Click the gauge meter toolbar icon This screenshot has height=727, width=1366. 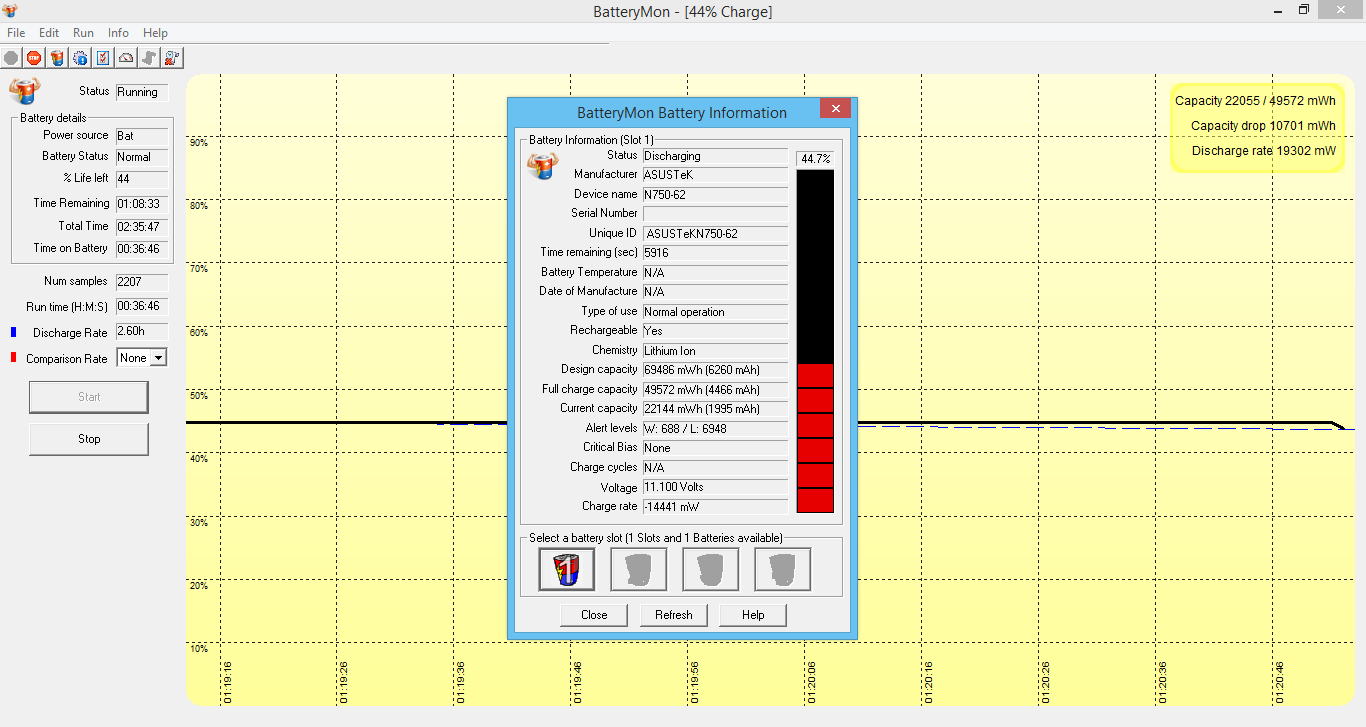point(126,58)
